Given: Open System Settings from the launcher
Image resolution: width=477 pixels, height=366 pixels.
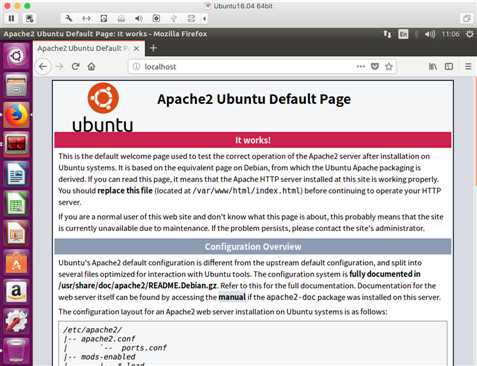Looking at the screenshot, I should [16, 321].
